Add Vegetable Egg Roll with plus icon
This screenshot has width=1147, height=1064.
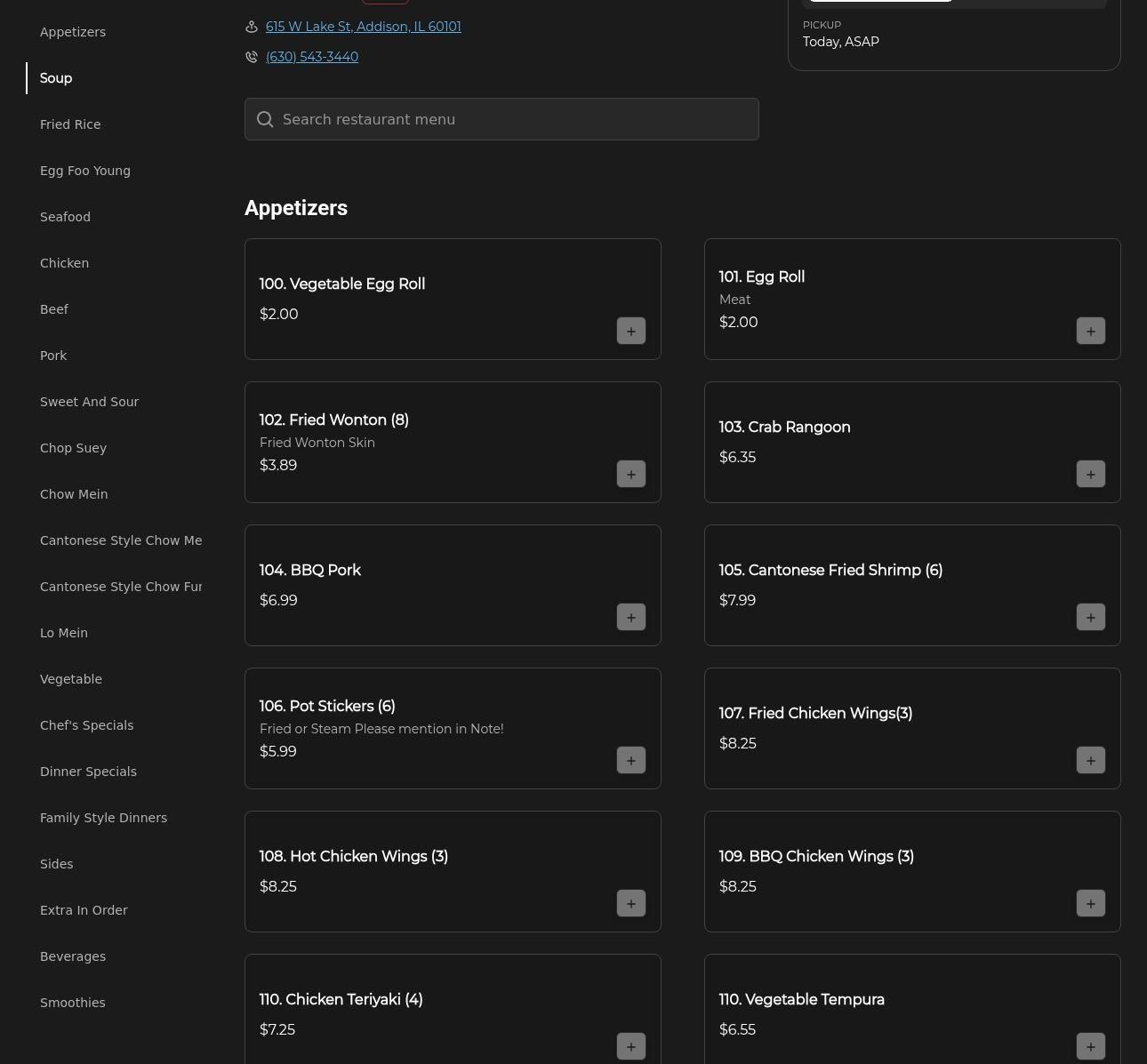(630, 331)
